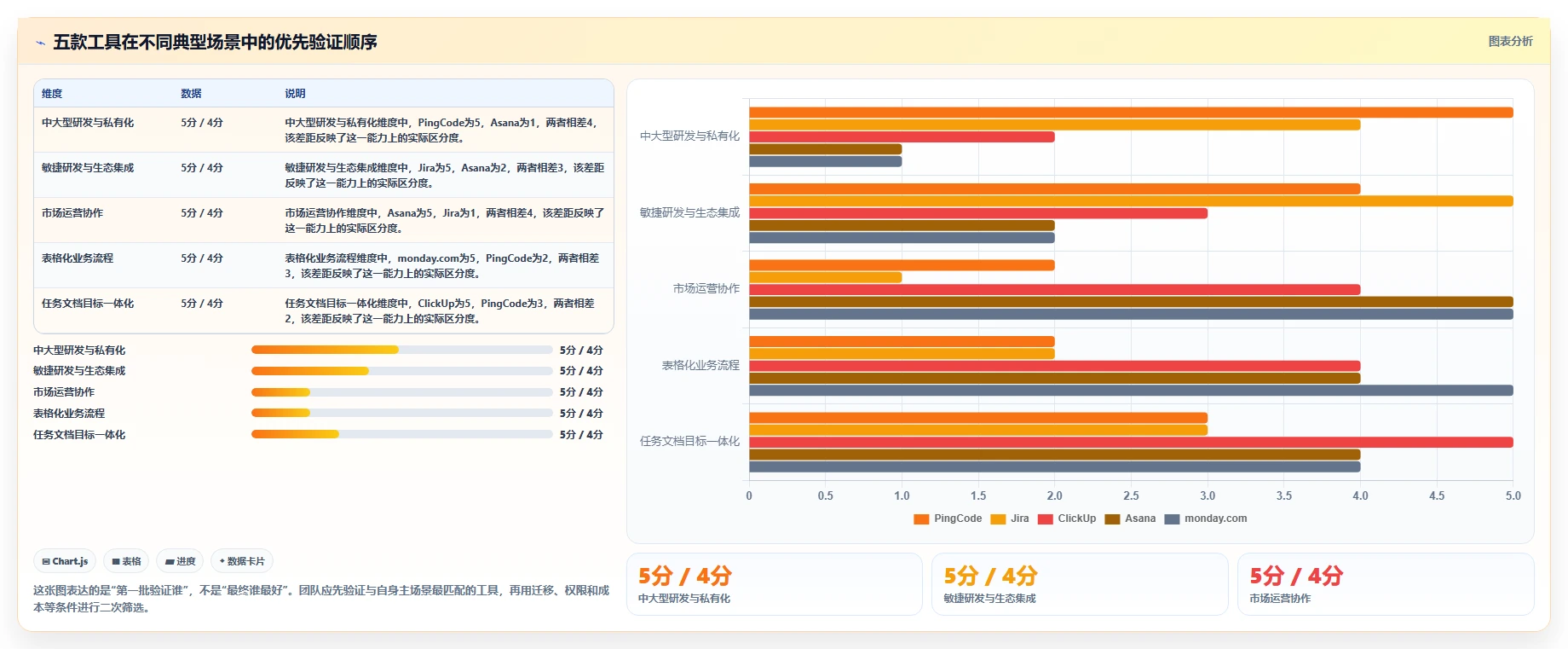
Task: Click the 5分 / 4分 value beside 任务文档目标一体化 progress bar
Action: point(581,435)
